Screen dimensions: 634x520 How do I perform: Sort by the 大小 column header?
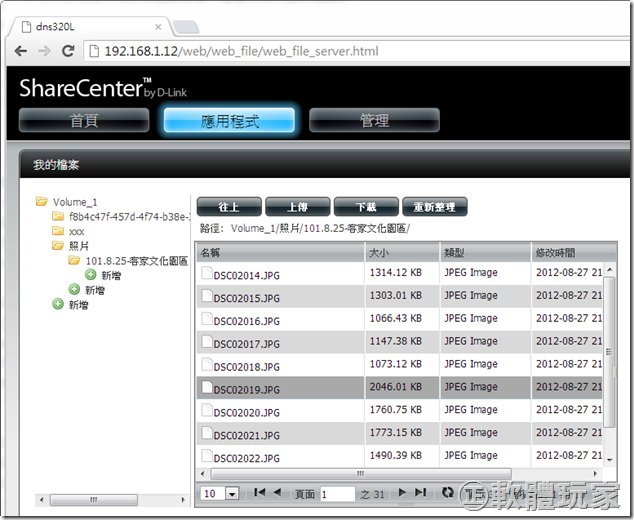tap(402, 253)
